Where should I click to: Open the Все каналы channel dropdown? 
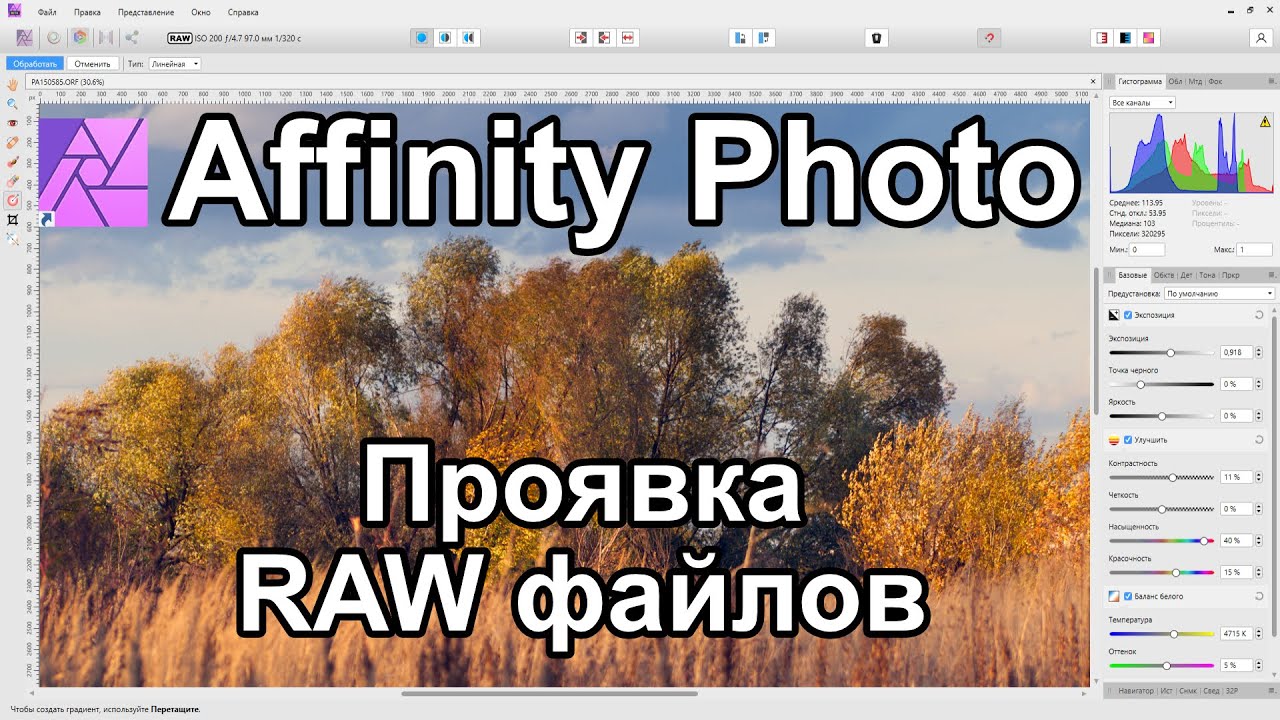1142,103
